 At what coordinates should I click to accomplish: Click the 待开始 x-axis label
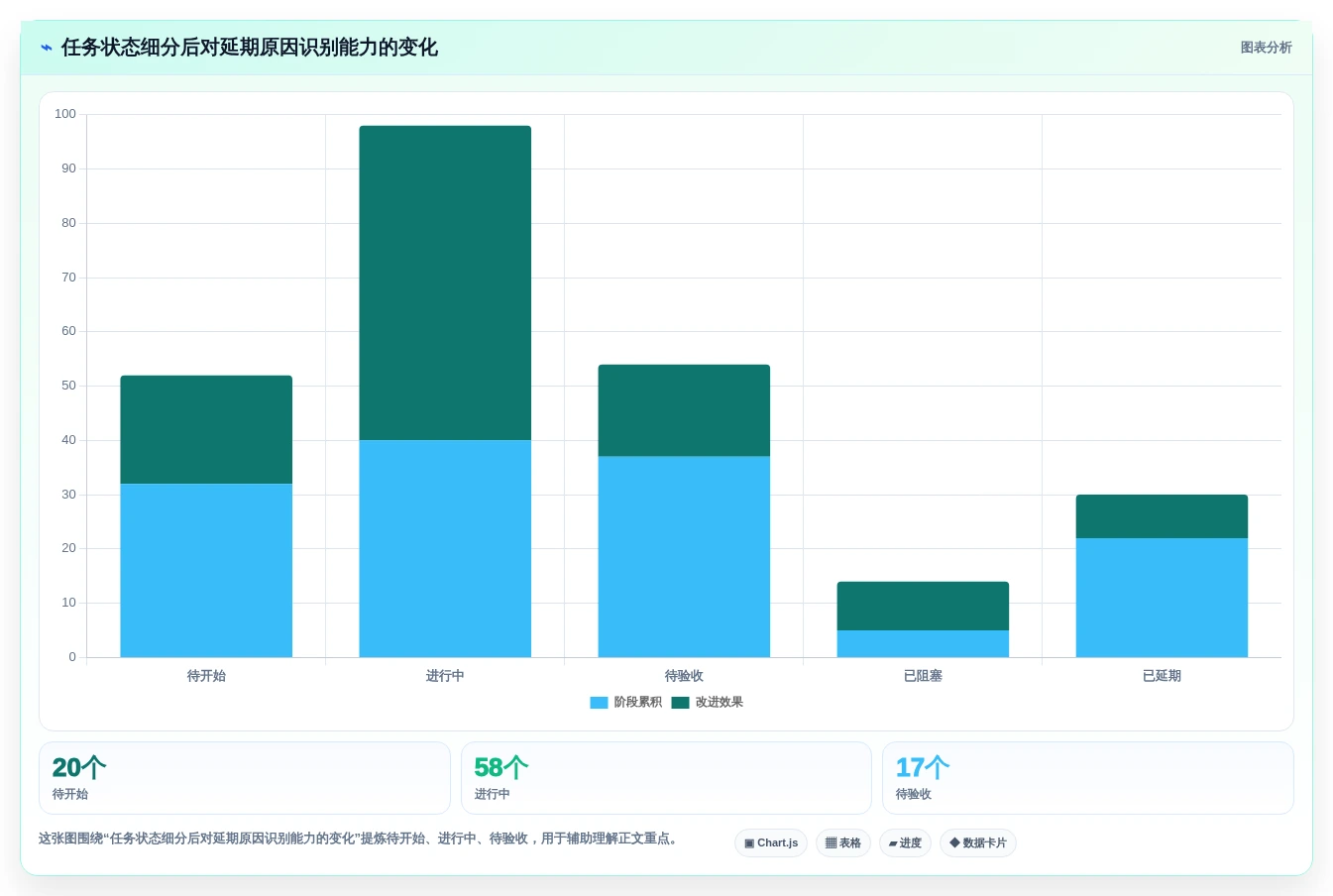206,676
